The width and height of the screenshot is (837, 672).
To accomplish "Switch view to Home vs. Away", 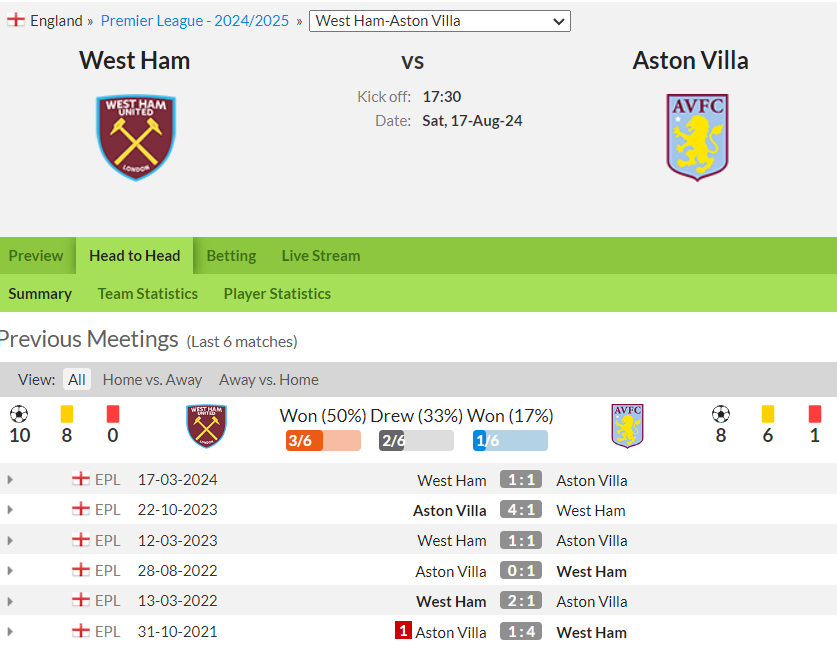I will point(152,380).
